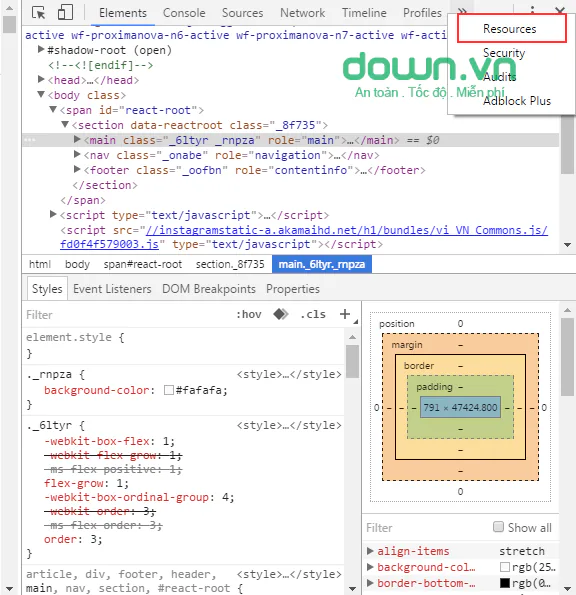The height and width of the screenshot is (595, 576).
Task: Open DOM Breakpoints sub-tab
Action: click(209, 289)
